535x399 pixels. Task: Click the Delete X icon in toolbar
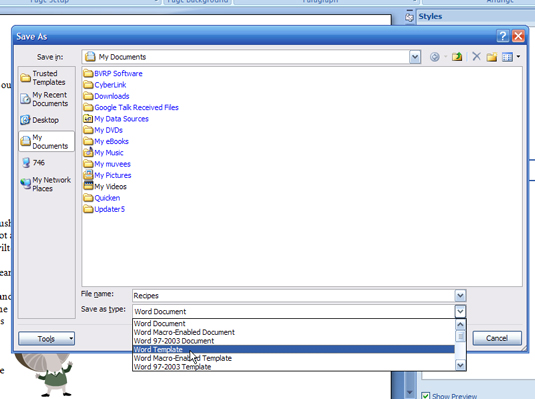[476, 56]
